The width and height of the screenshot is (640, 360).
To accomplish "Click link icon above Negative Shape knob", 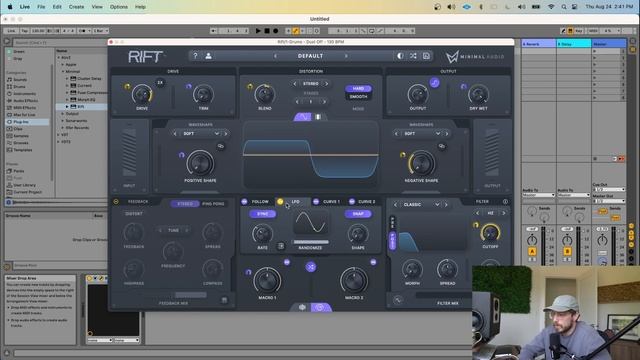I will [441, 146].
